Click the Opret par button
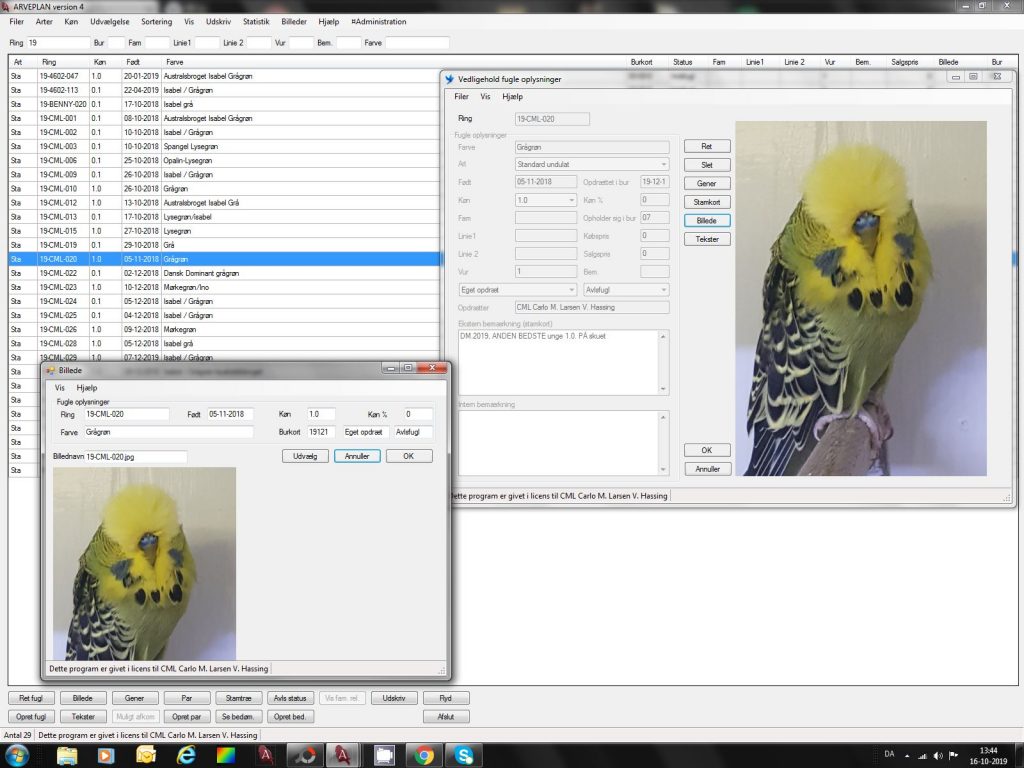 coord(187,717)
